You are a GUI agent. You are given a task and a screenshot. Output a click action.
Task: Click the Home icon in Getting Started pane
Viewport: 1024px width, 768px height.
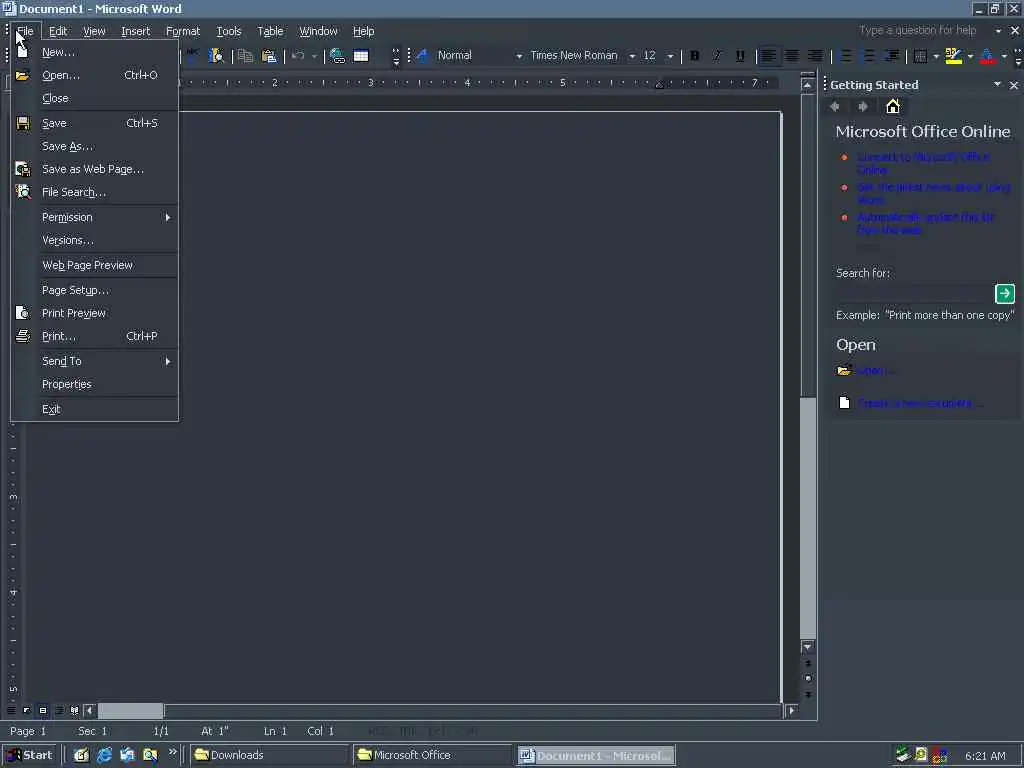click(893, 106)
